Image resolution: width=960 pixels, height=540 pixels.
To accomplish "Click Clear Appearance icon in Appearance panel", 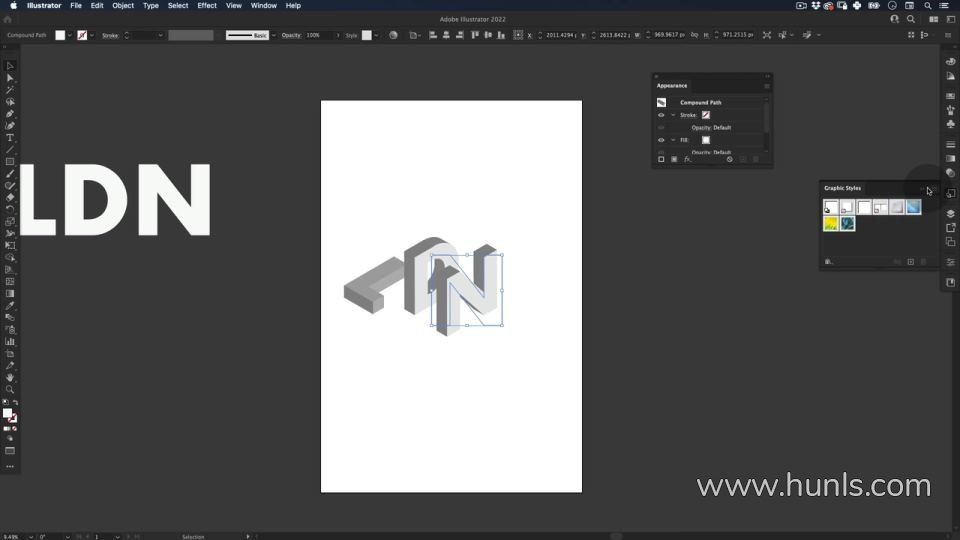I will click(730, 159).
